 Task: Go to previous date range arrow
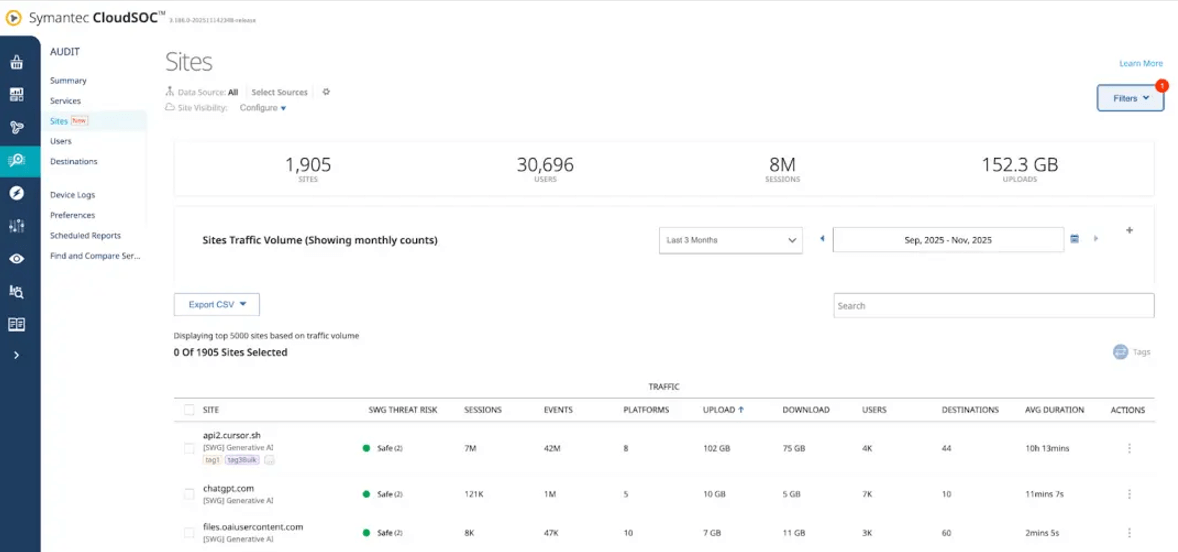822,239
